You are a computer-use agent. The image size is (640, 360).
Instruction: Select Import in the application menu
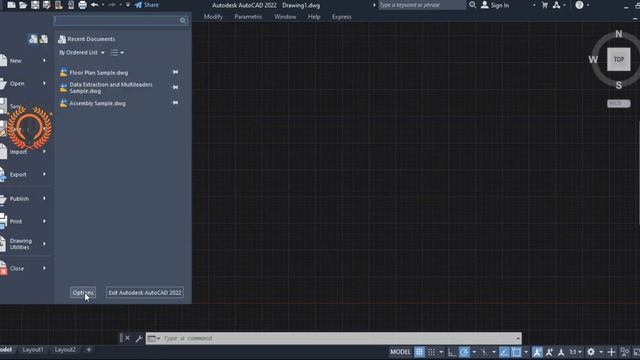click(19, 152)
